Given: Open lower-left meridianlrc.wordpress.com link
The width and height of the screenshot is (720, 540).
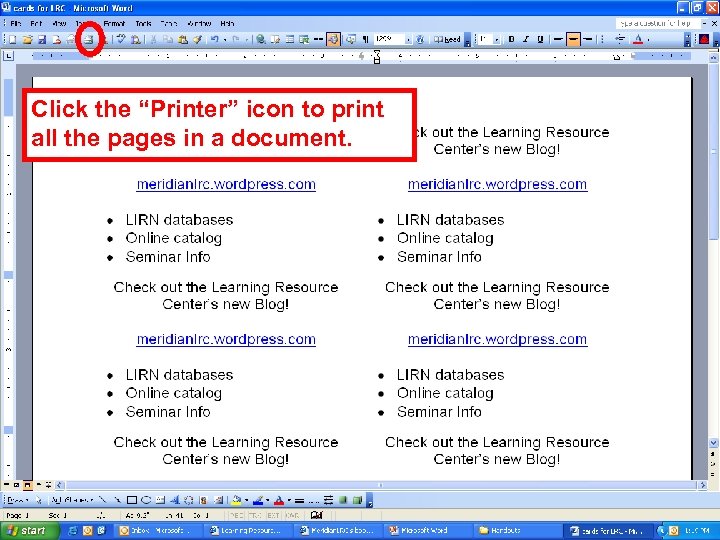Looking at the screenshot, I should 226,339.
